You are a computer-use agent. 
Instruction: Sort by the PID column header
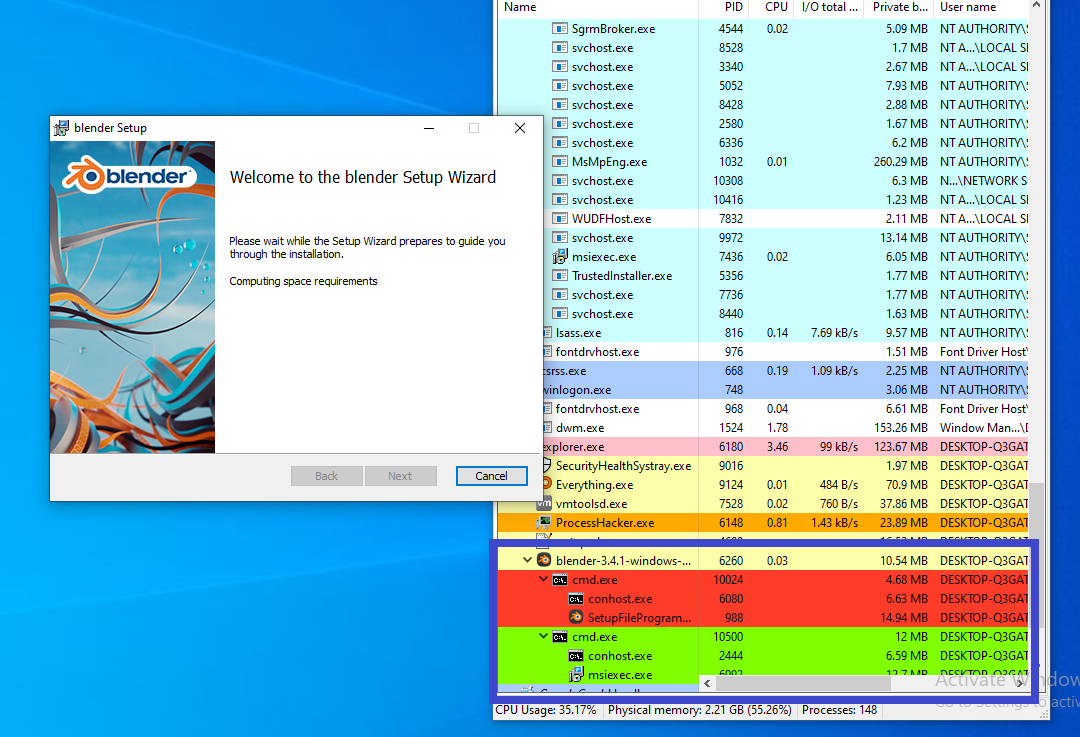733,7
